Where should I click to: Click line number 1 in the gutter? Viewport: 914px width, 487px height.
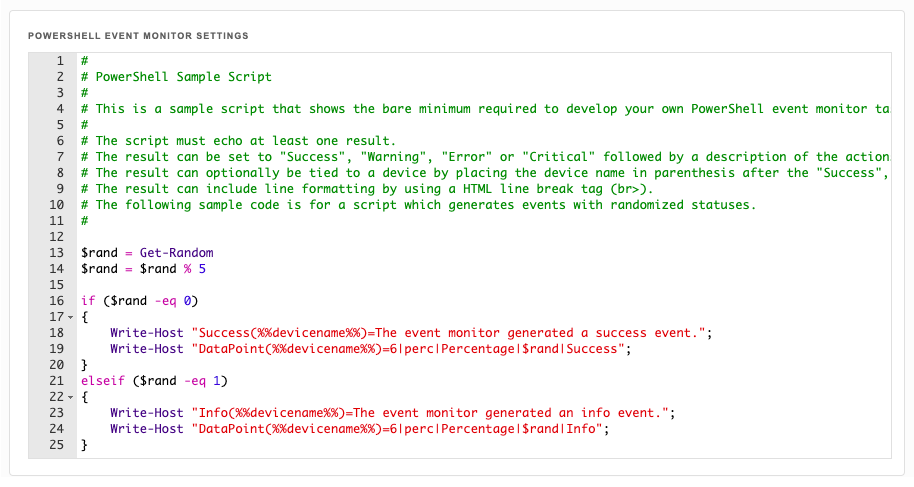pos(60,61)
